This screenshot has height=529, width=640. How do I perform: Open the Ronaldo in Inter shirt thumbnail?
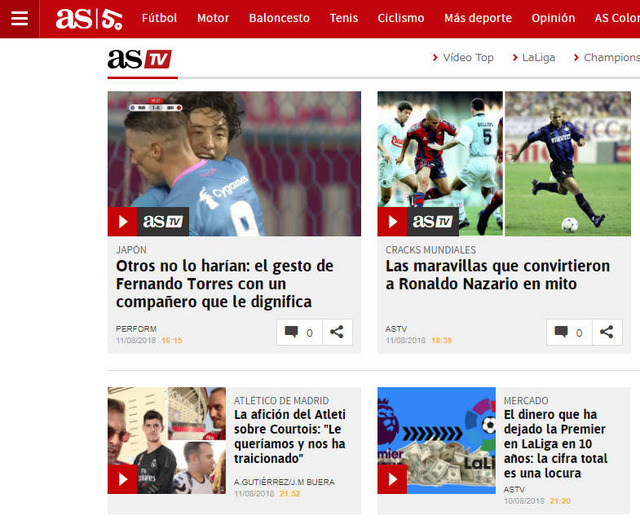(x=568, y=164)
